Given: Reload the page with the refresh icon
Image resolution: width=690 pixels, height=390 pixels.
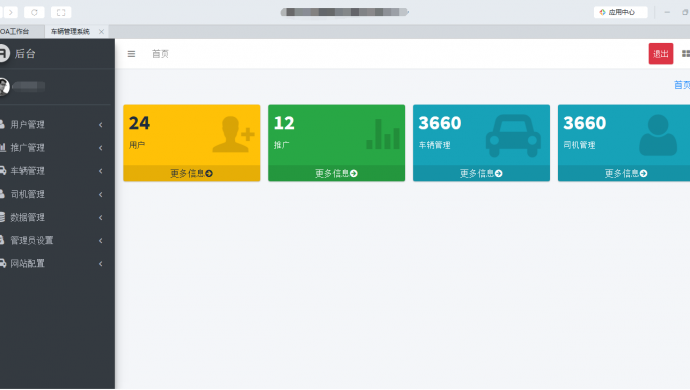Looking at the screenshot, I should pos(34,12).
